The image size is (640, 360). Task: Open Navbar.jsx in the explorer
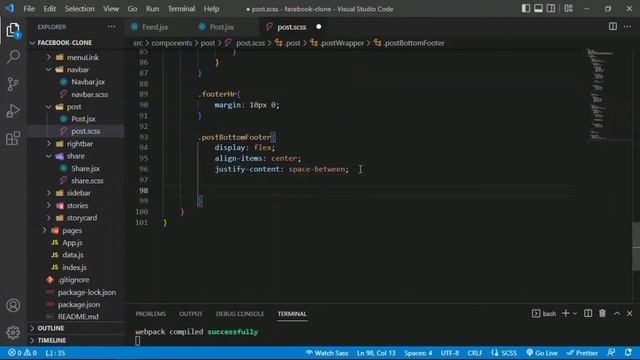(x=88, y=82)
